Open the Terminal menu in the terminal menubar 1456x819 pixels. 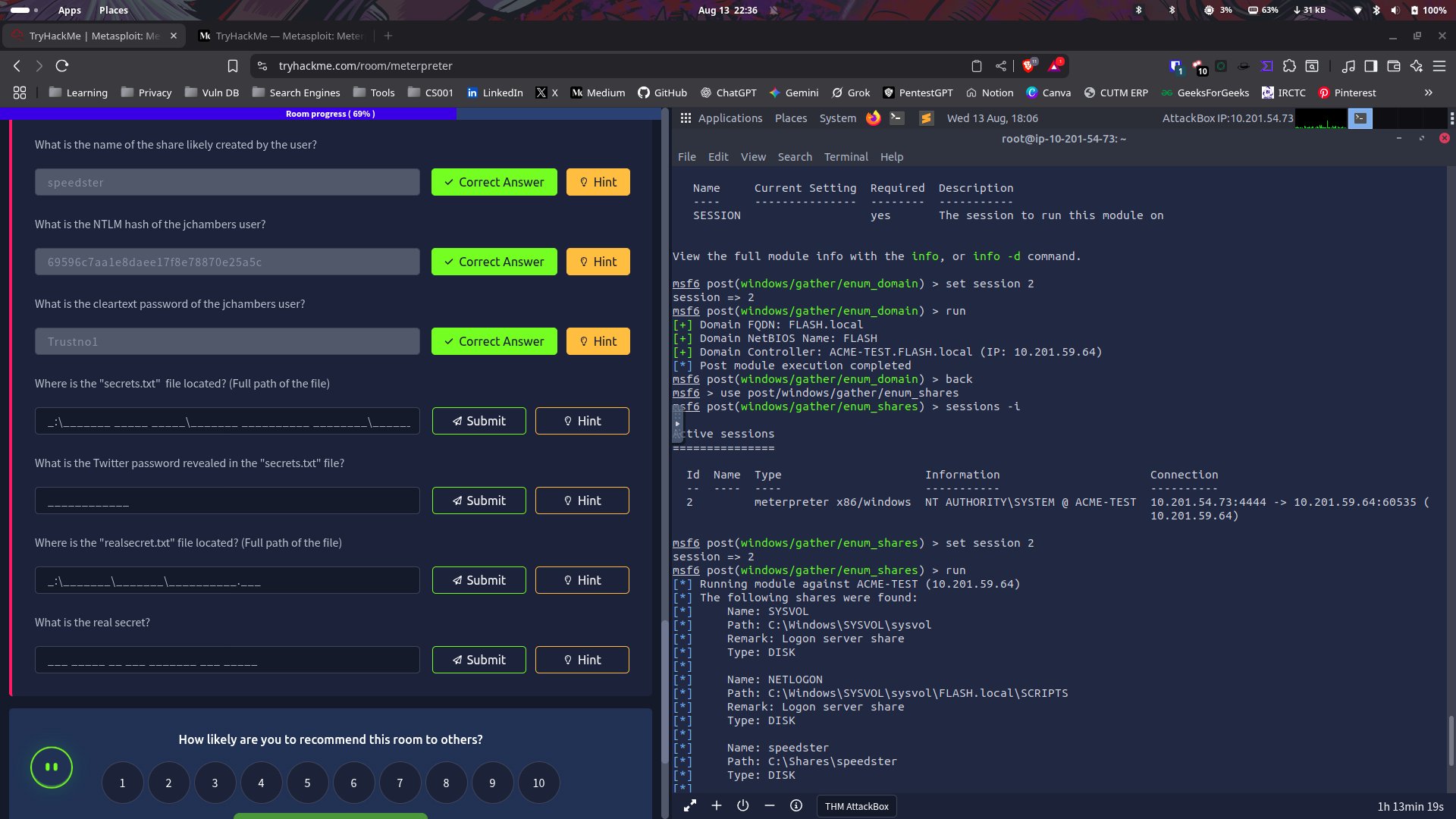point(846,157)
